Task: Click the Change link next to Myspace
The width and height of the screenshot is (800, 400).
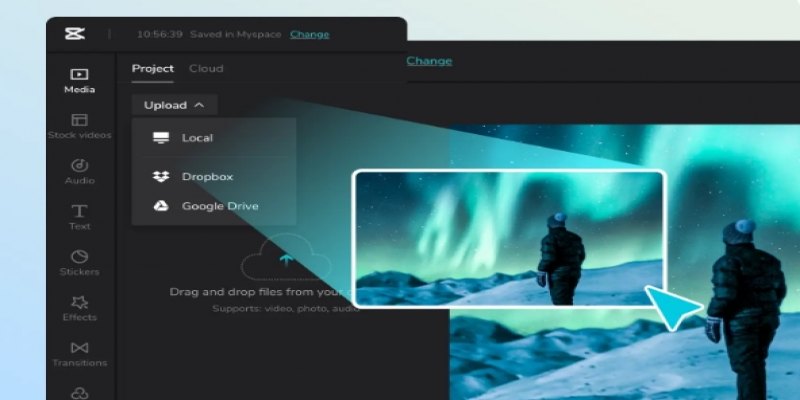Action: coord(309,34)
